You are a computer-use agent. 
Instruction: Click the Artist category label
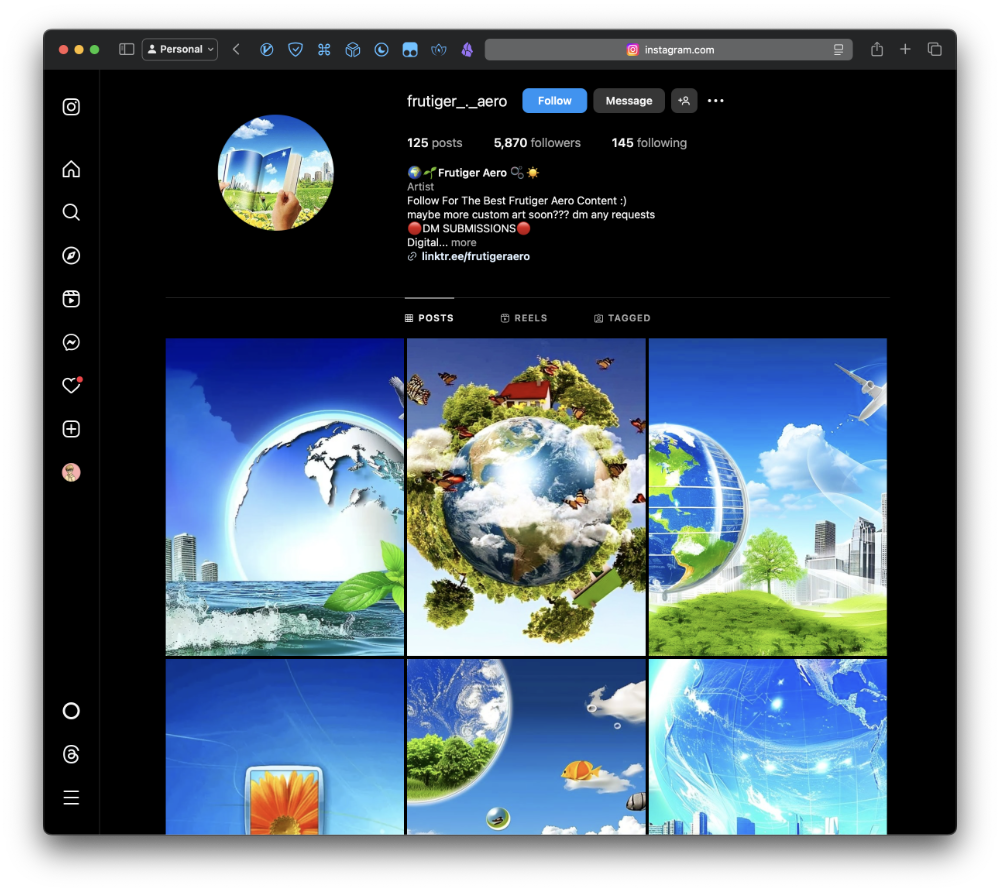(x=420, y=187)
